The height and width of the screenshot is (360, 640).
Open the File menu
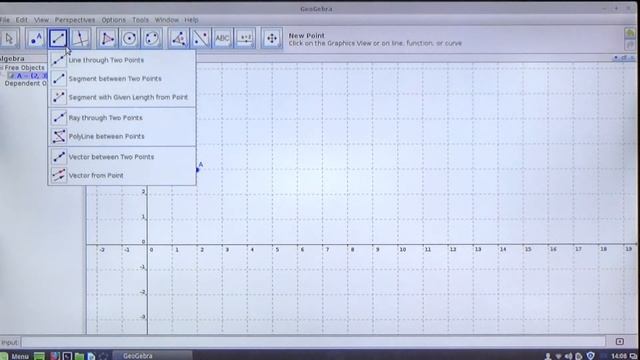[5, 20]
